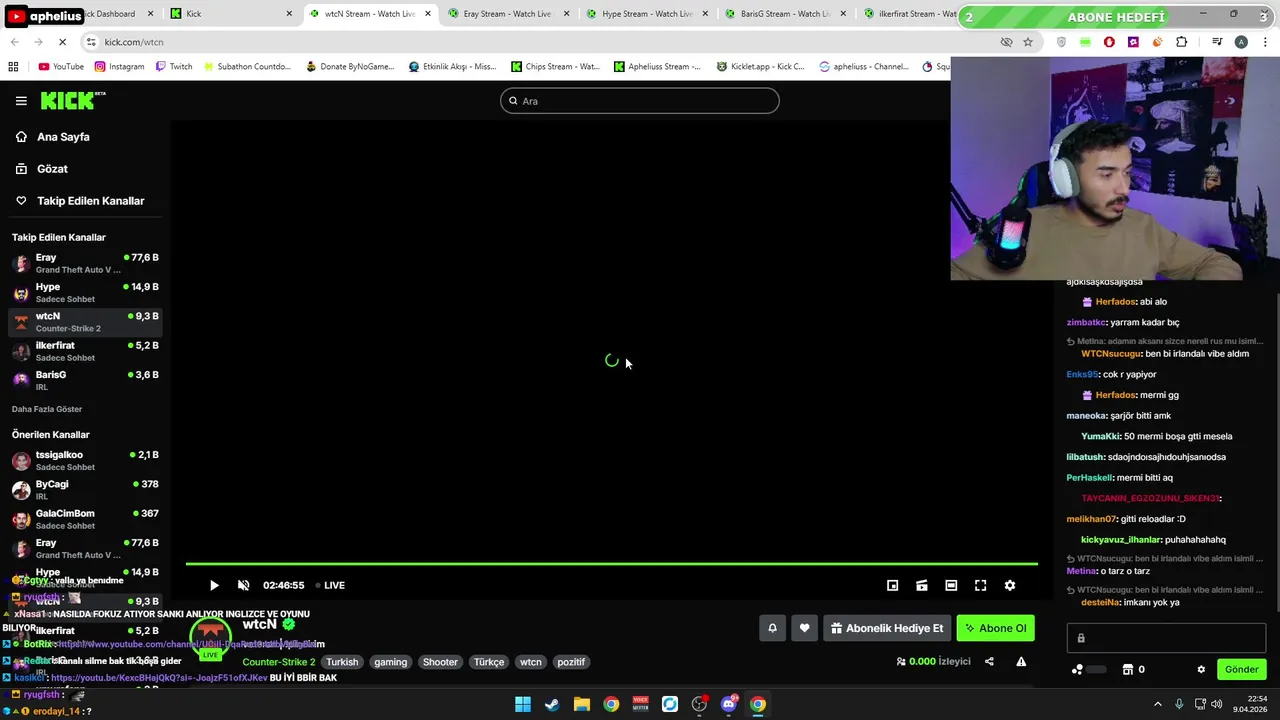Image resolution: width=1280 pixels, height=720 pixels.
Task: Unmute the stream volume icon
Action: pos(243,586)
